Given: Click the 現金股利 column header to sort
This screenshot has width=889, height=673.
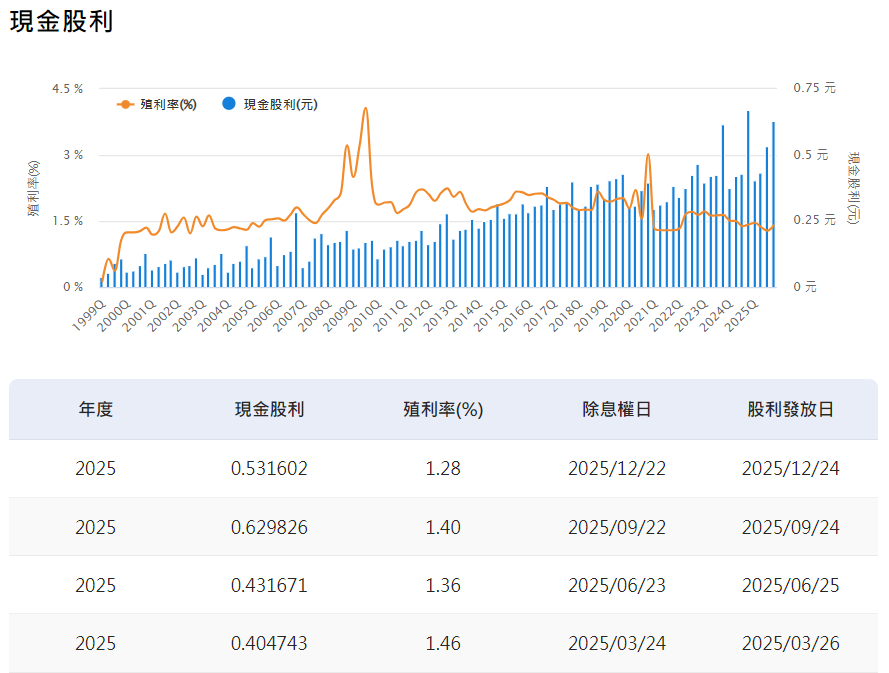Looking at the screenshot, I should click(268, 410).
